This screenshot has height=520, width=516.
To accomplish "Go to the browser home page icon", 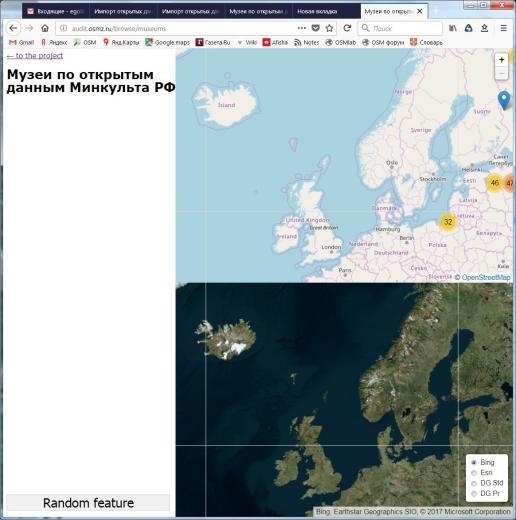I will (x=45, y=28).
